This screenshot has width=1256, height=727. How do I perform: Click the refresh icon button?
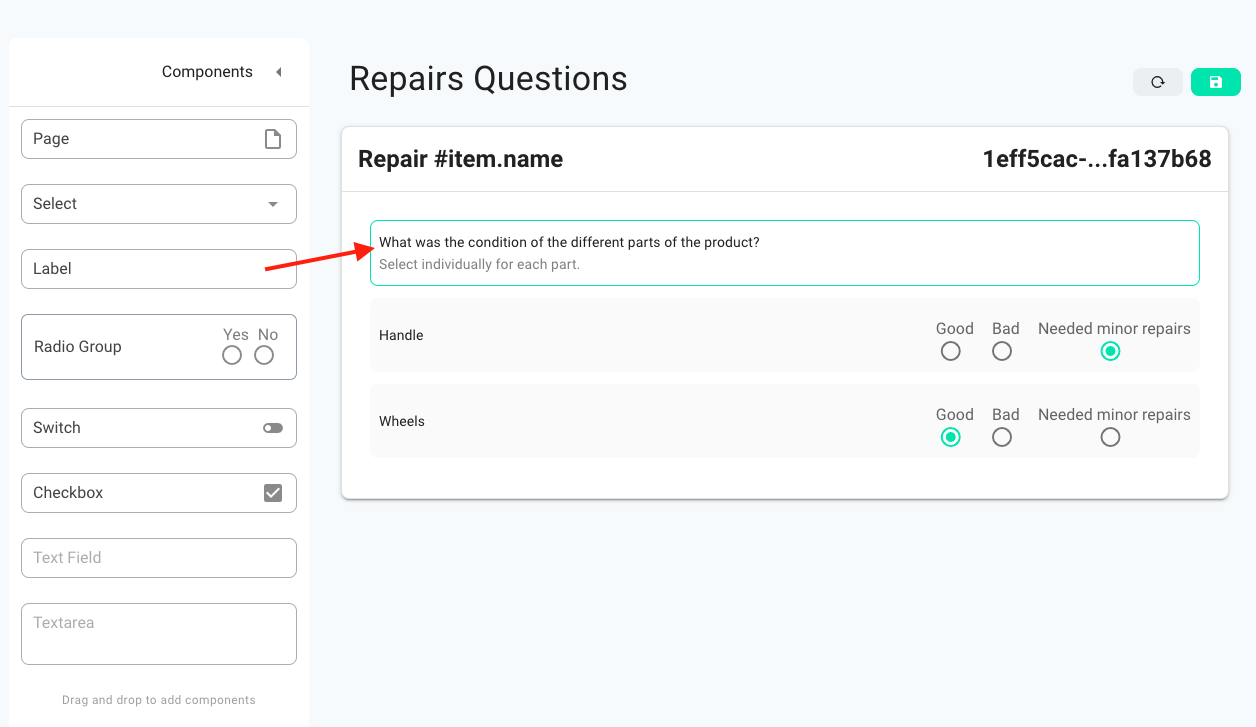[x=1158, y=82]
